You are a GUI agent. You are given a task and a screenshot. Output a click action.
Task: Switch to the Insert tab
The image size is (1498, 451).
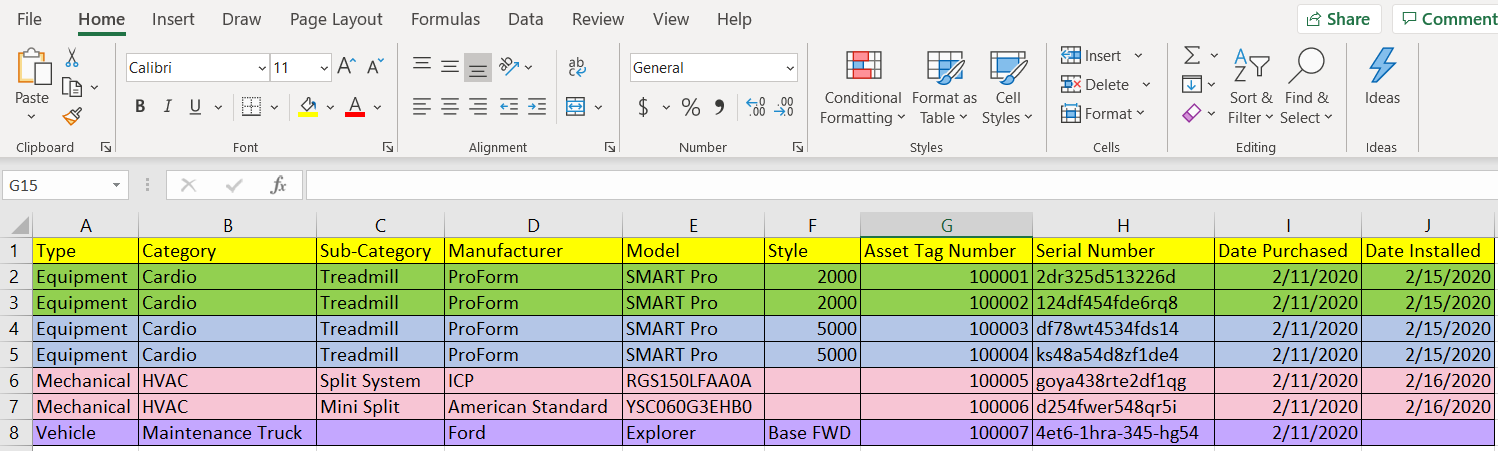coord(174,19)
